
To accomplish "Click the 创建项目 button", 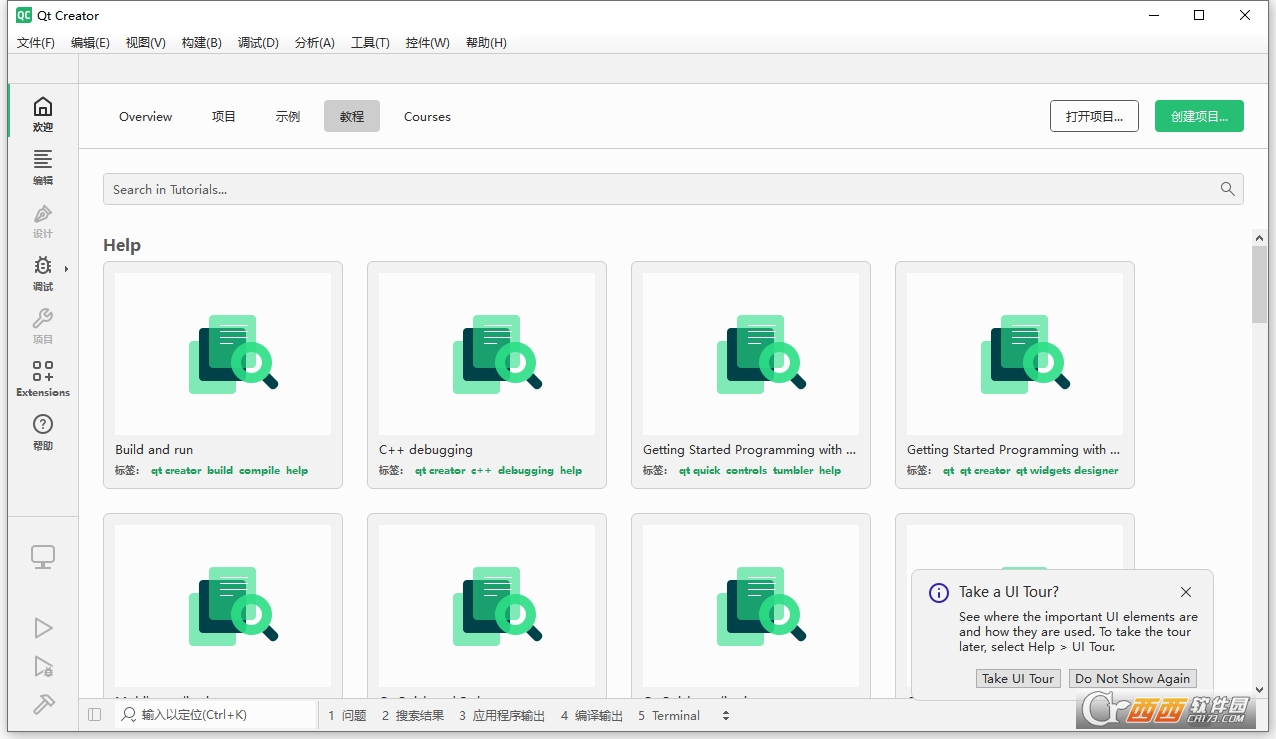I will [x=1199, y=116].
